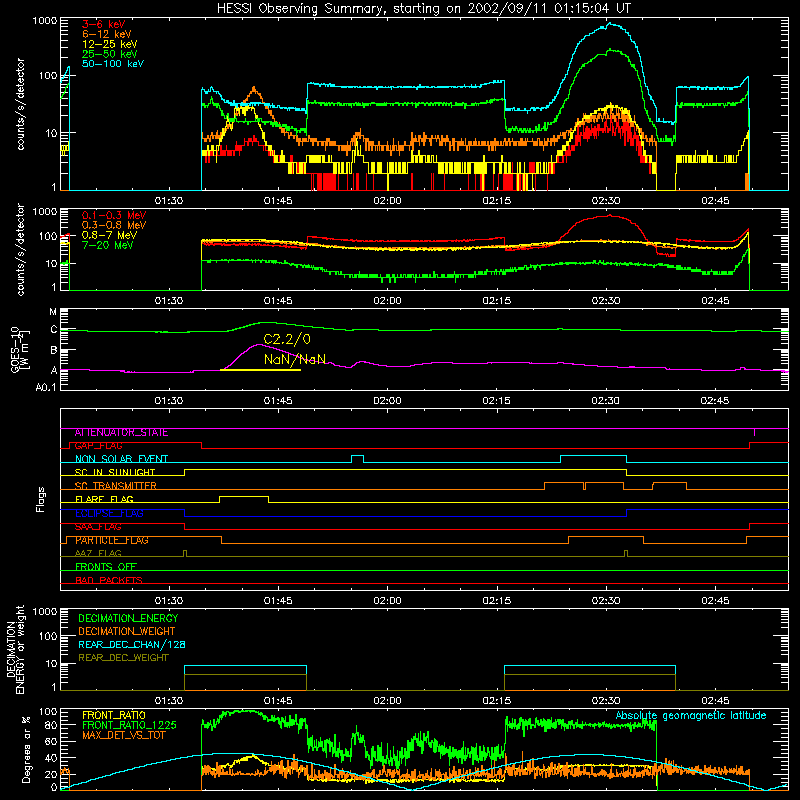Click the REAR_DEC_WEIGHT legend label
800x800 pixels.
click(123, 658)
